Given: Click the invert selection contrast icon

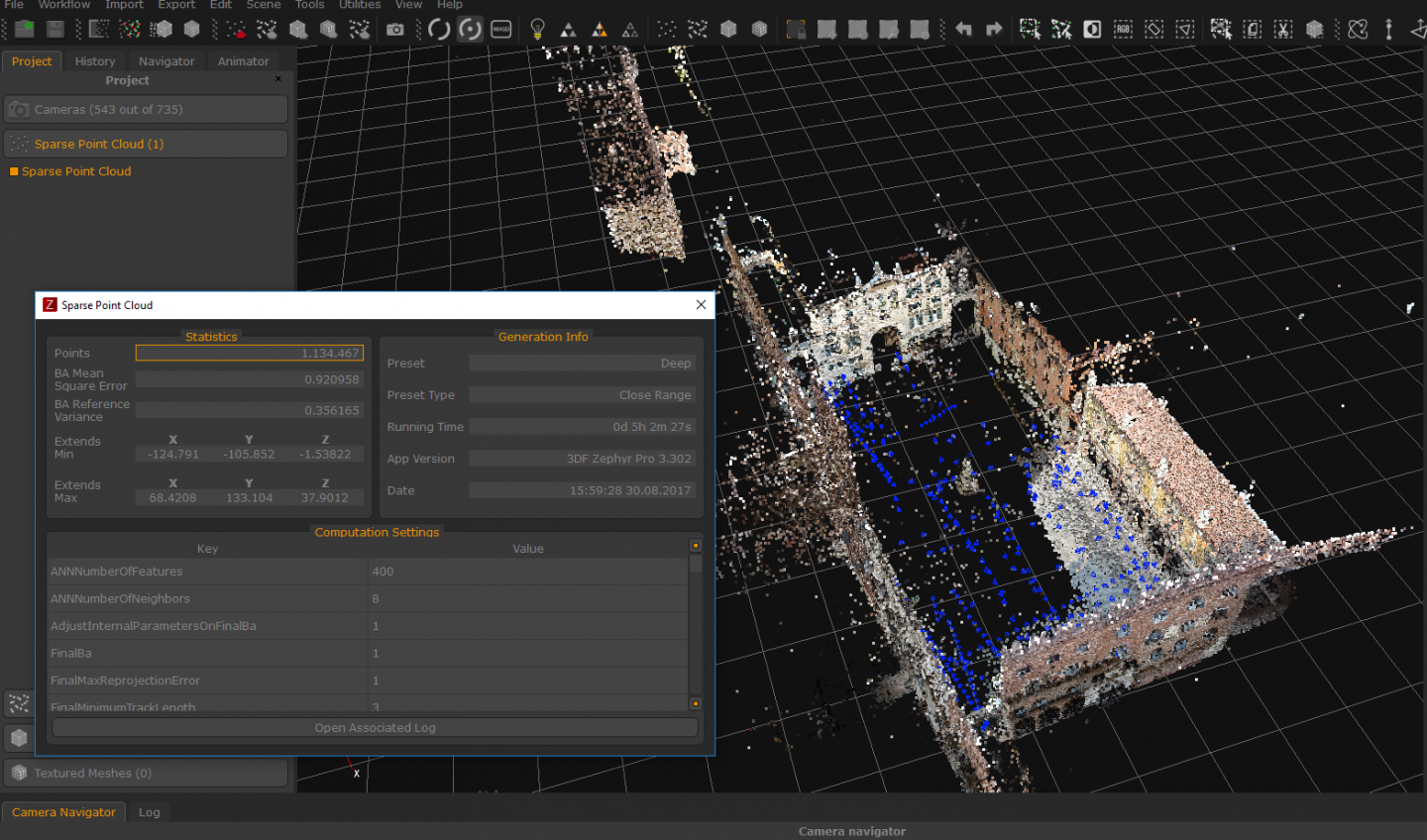Looking at the screenshot, I should coord(1092,30).
